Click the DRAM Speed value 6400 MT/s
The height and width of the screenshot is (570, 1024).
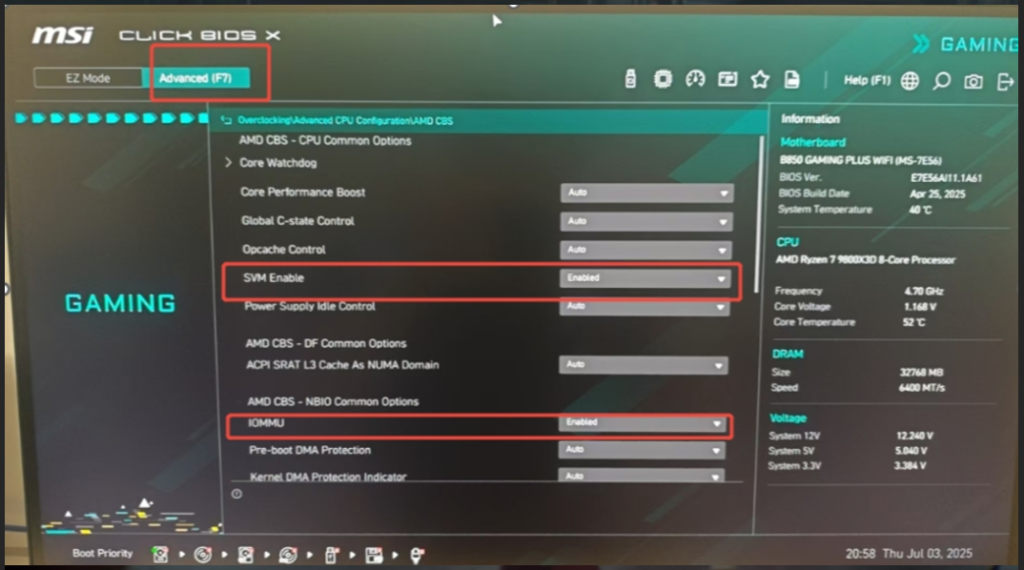(x=921, y=388)
